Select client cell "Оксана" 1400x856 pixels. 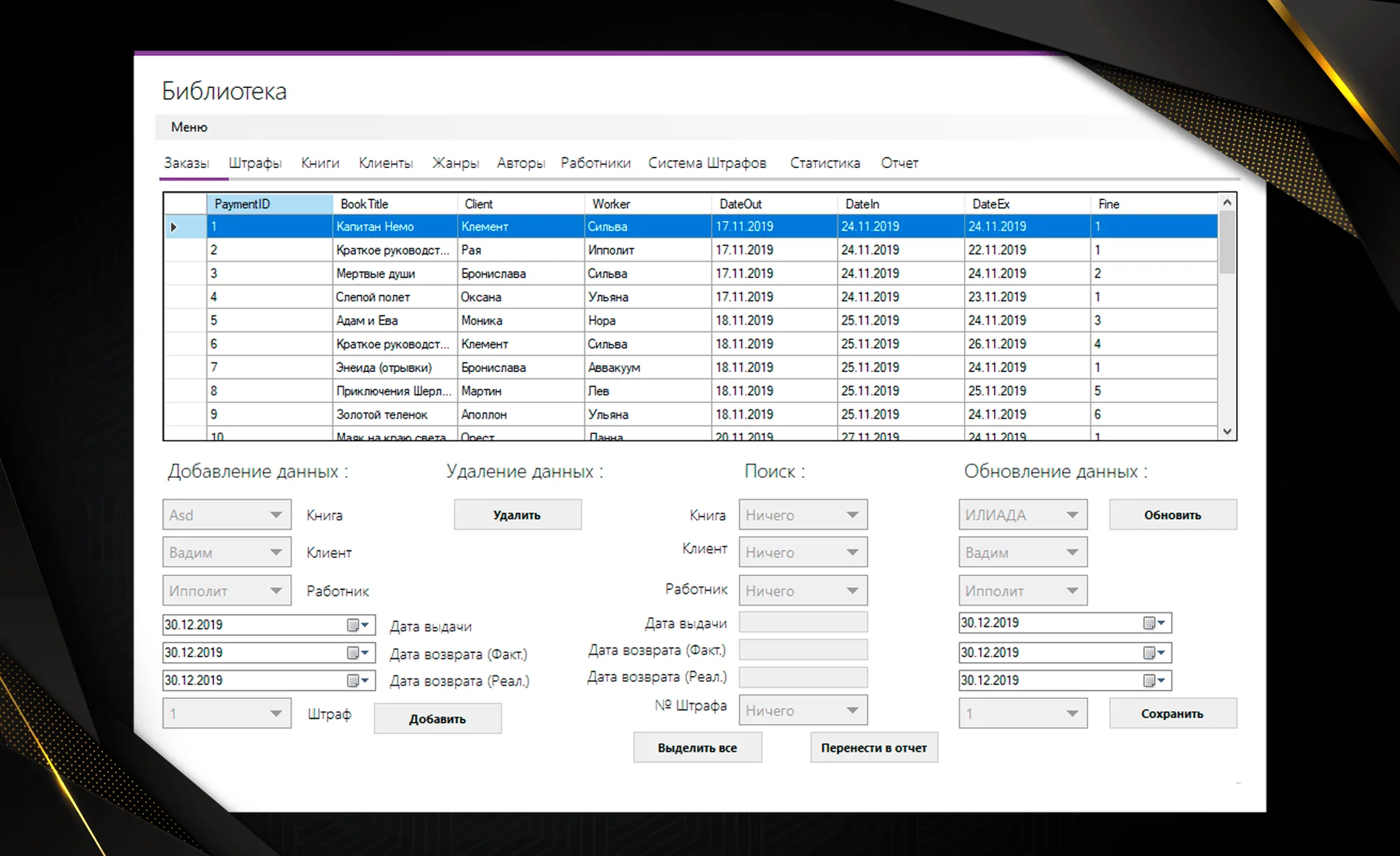click(x=521, y=297)
